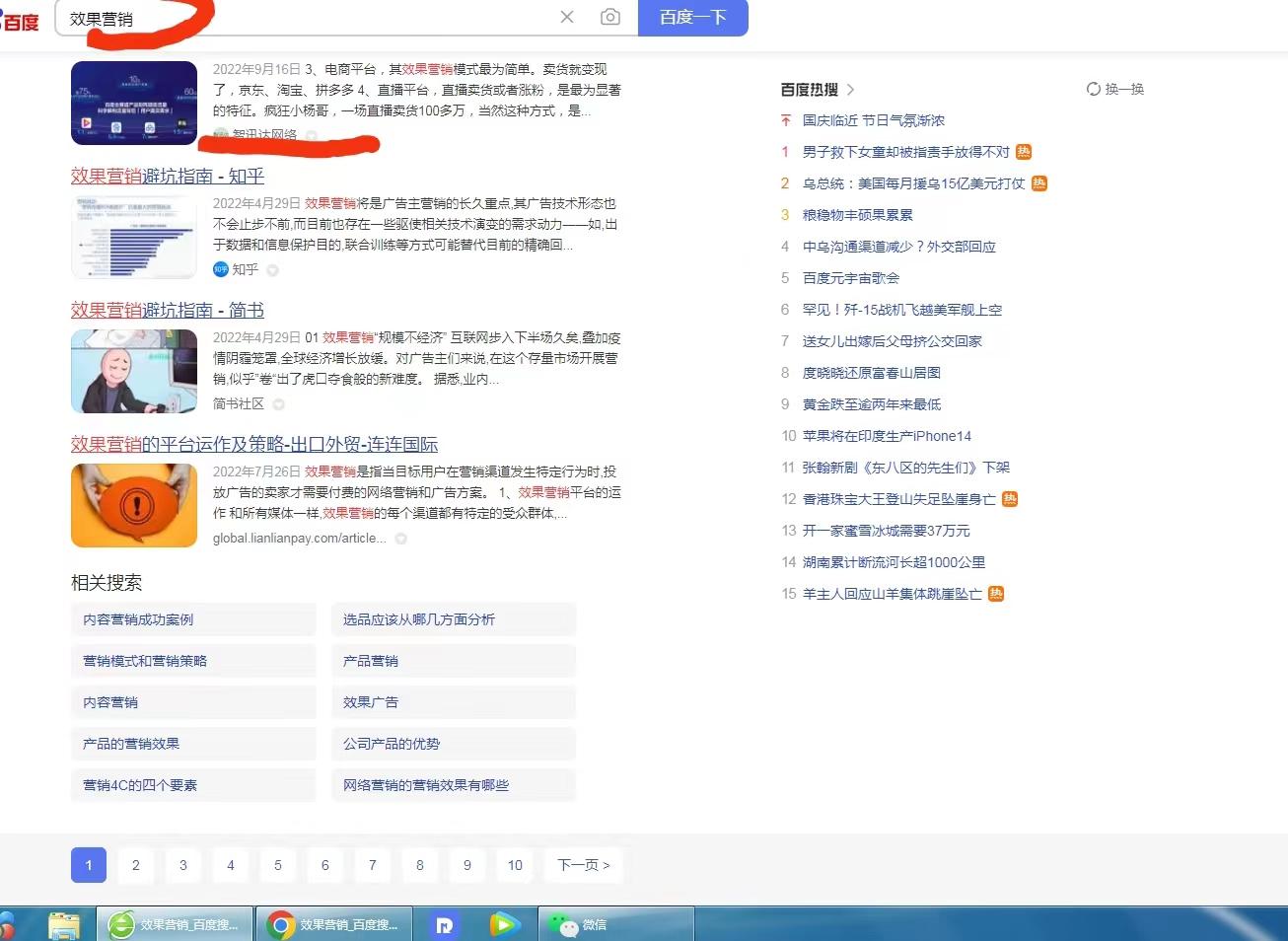
Task: Open the dropdown marker beside 简书社区
Action: point(279,404)
